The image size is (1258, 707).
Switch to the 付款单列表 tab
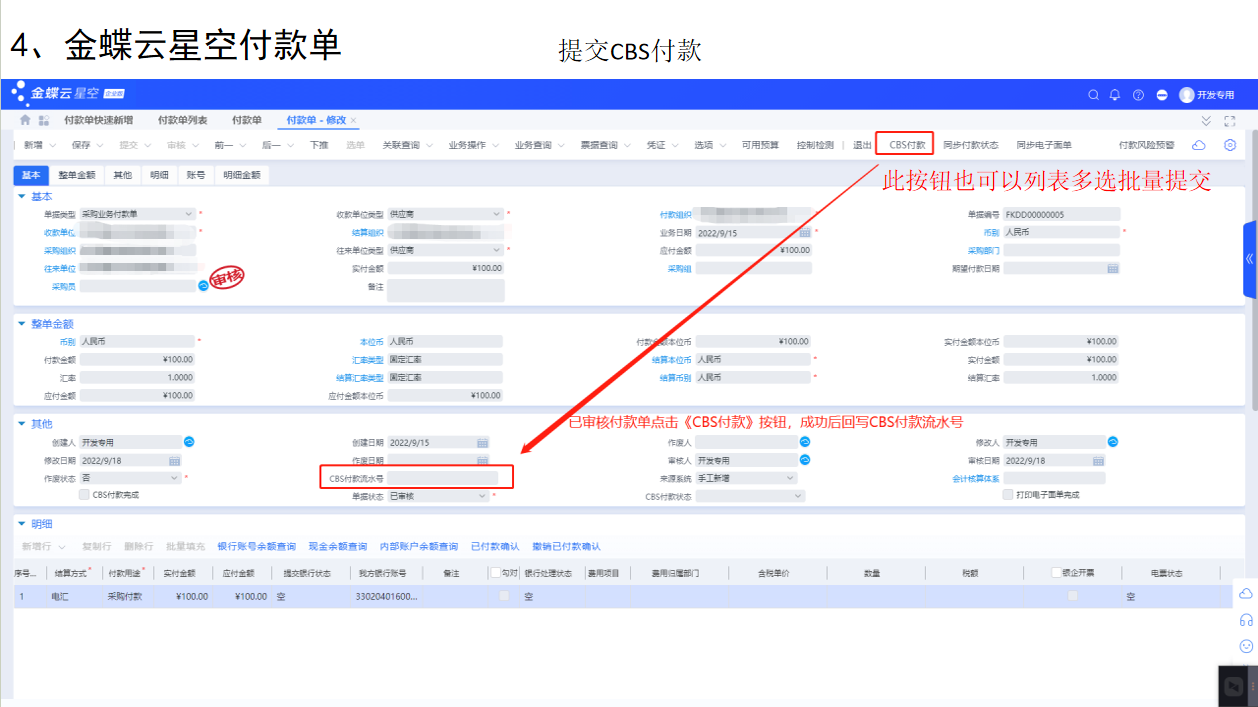[x=182, y=120]
